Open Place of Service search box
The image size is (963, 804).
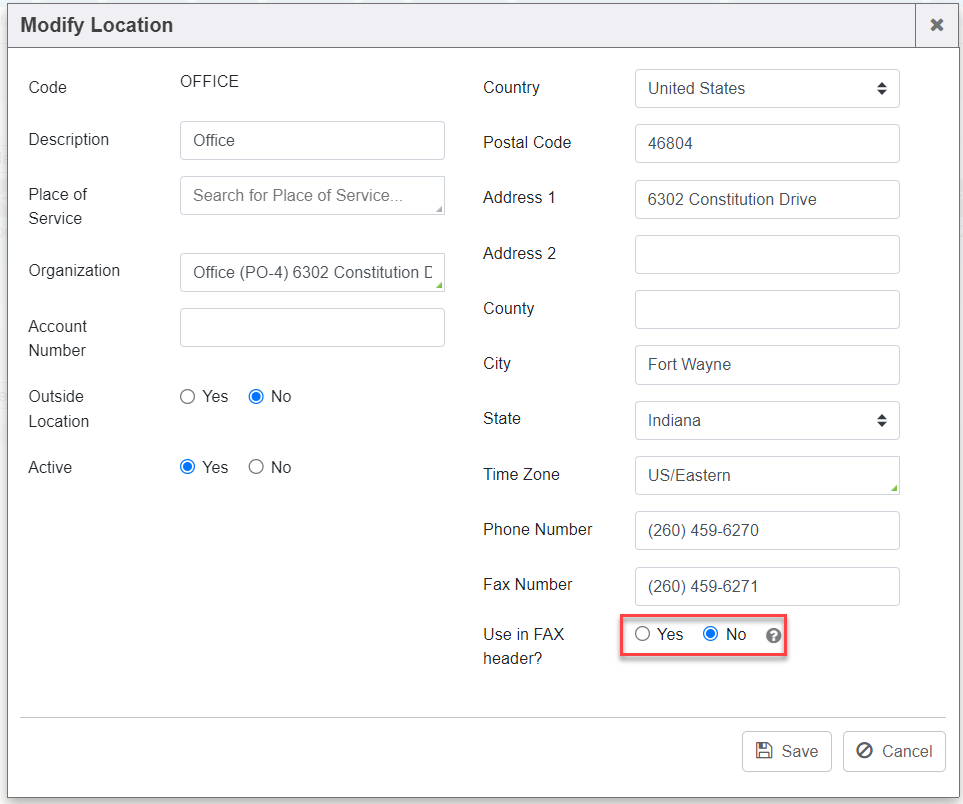[312, 195]
